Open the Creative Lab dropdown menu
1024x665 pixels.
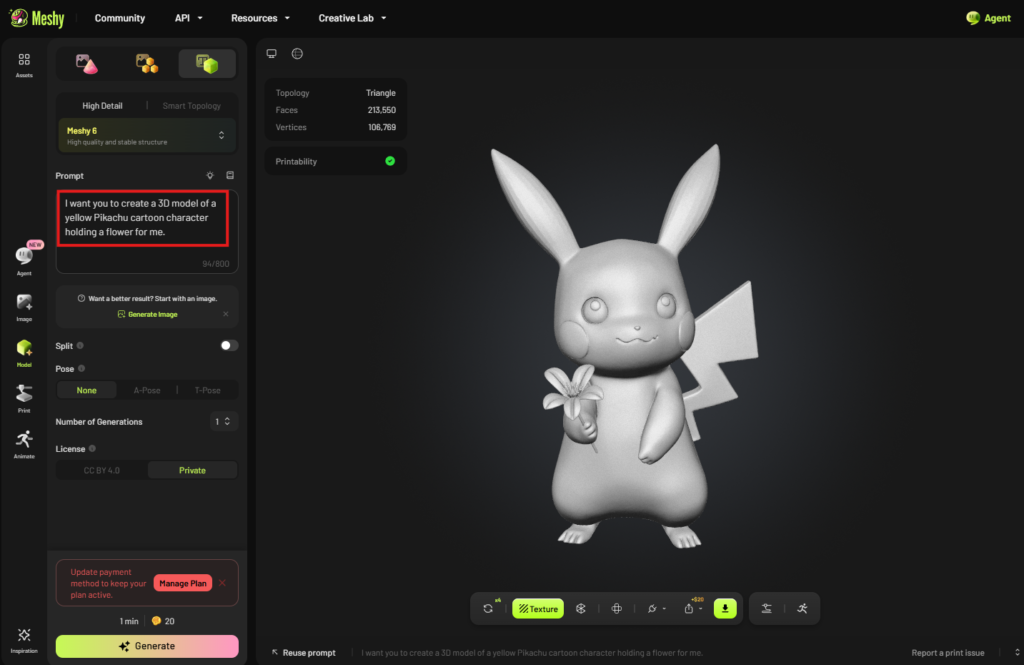click(x=352, y=18)
